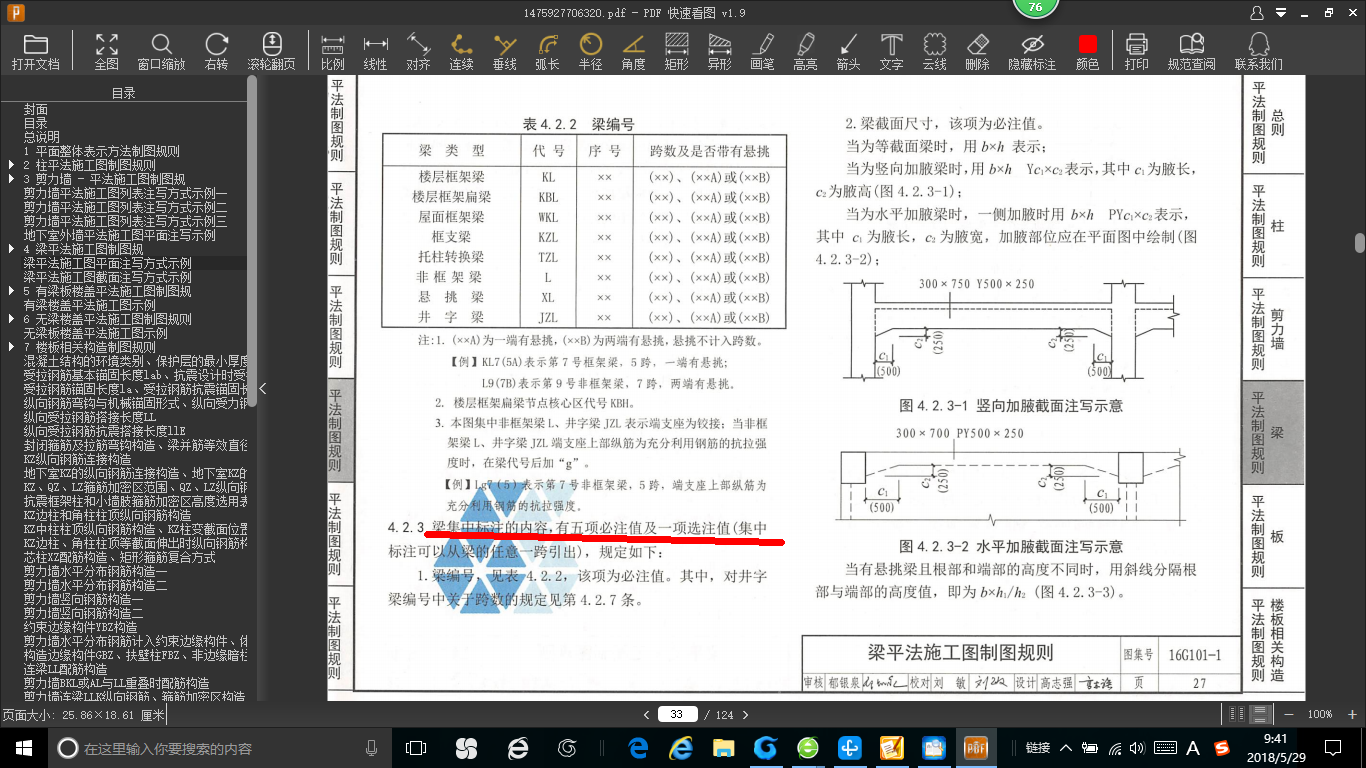Click the outline panel scrollbar
This screenshot has width=1366, height=768.
point(252,240)
